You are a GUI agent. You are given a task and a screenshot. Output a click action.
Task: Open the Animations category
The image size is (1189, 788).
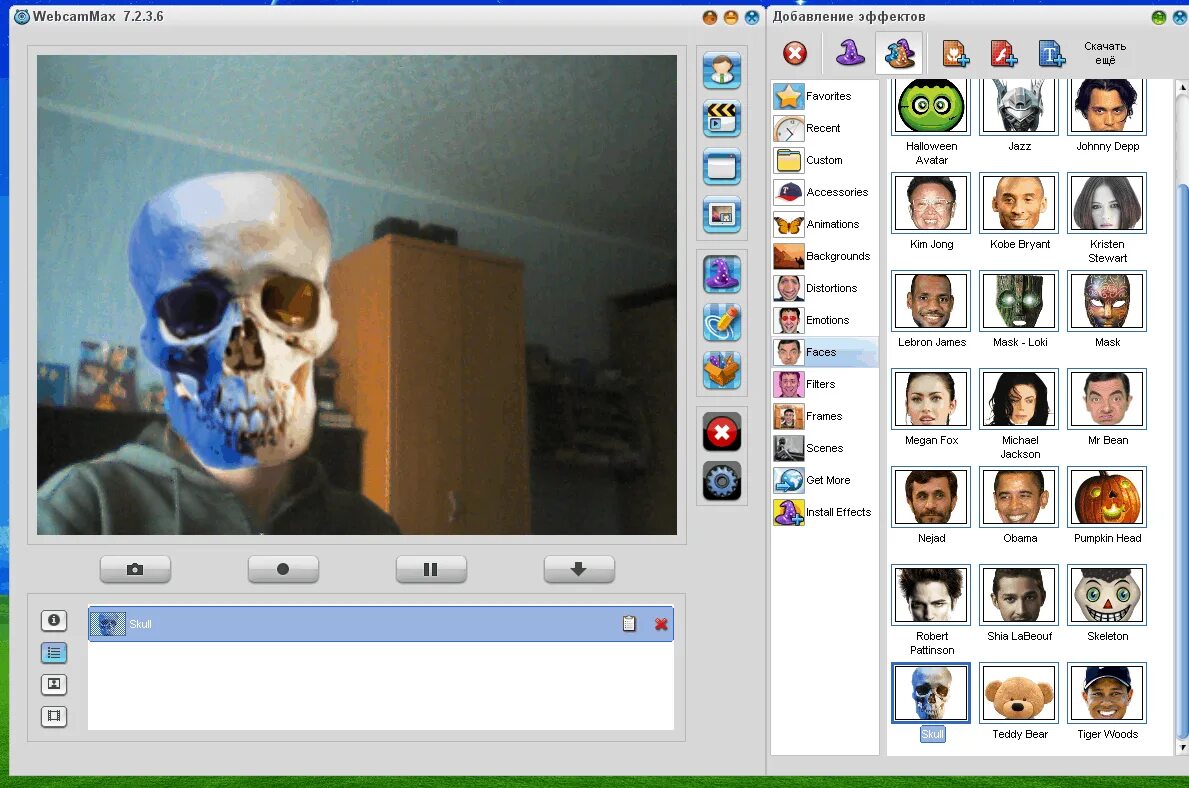pyautogui.click(x=825, y=224)
